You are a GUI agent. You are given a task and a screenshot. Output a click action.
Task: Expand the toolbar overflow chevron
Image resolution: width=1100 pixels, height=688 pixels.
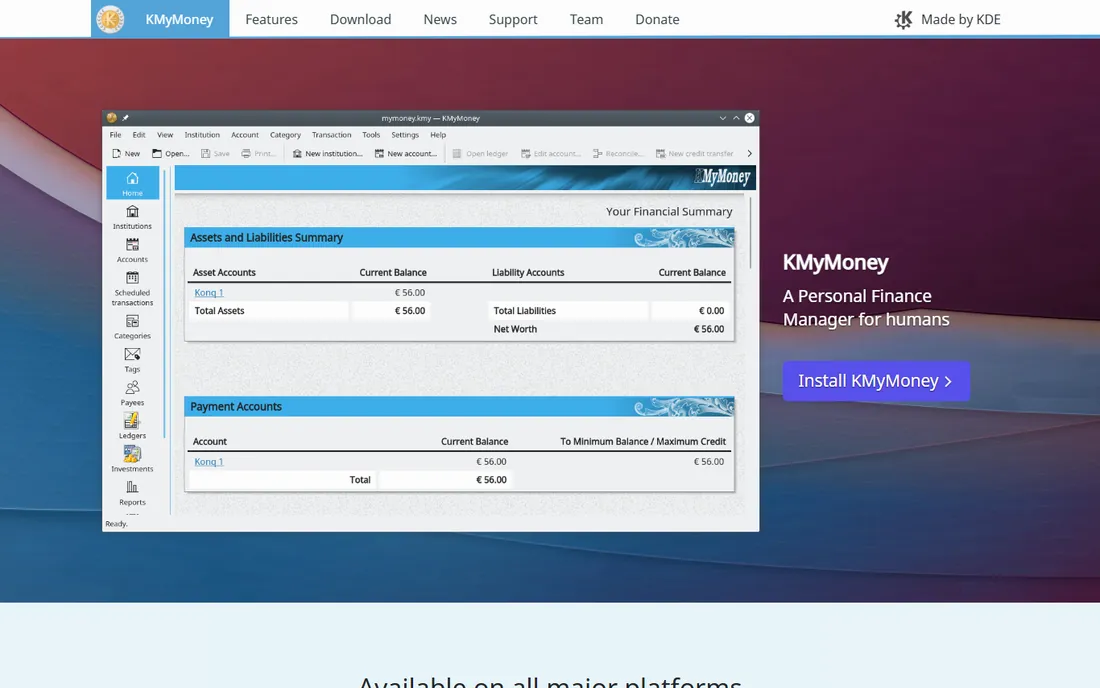[x=749, y=154]
